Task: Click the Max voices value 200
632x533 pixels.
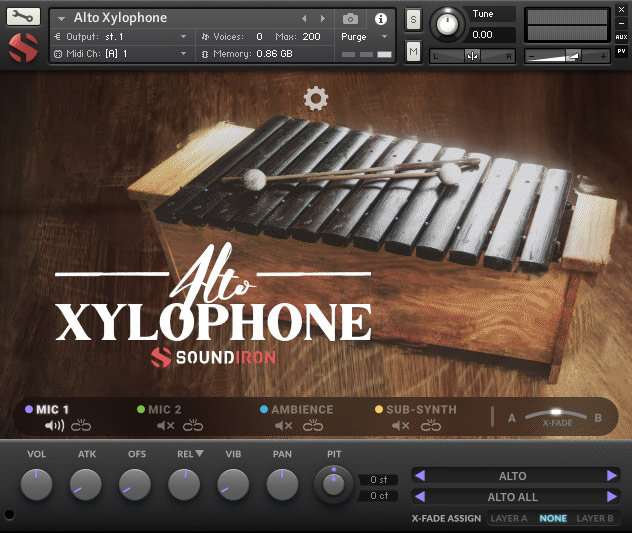Action: click(311, 37)
